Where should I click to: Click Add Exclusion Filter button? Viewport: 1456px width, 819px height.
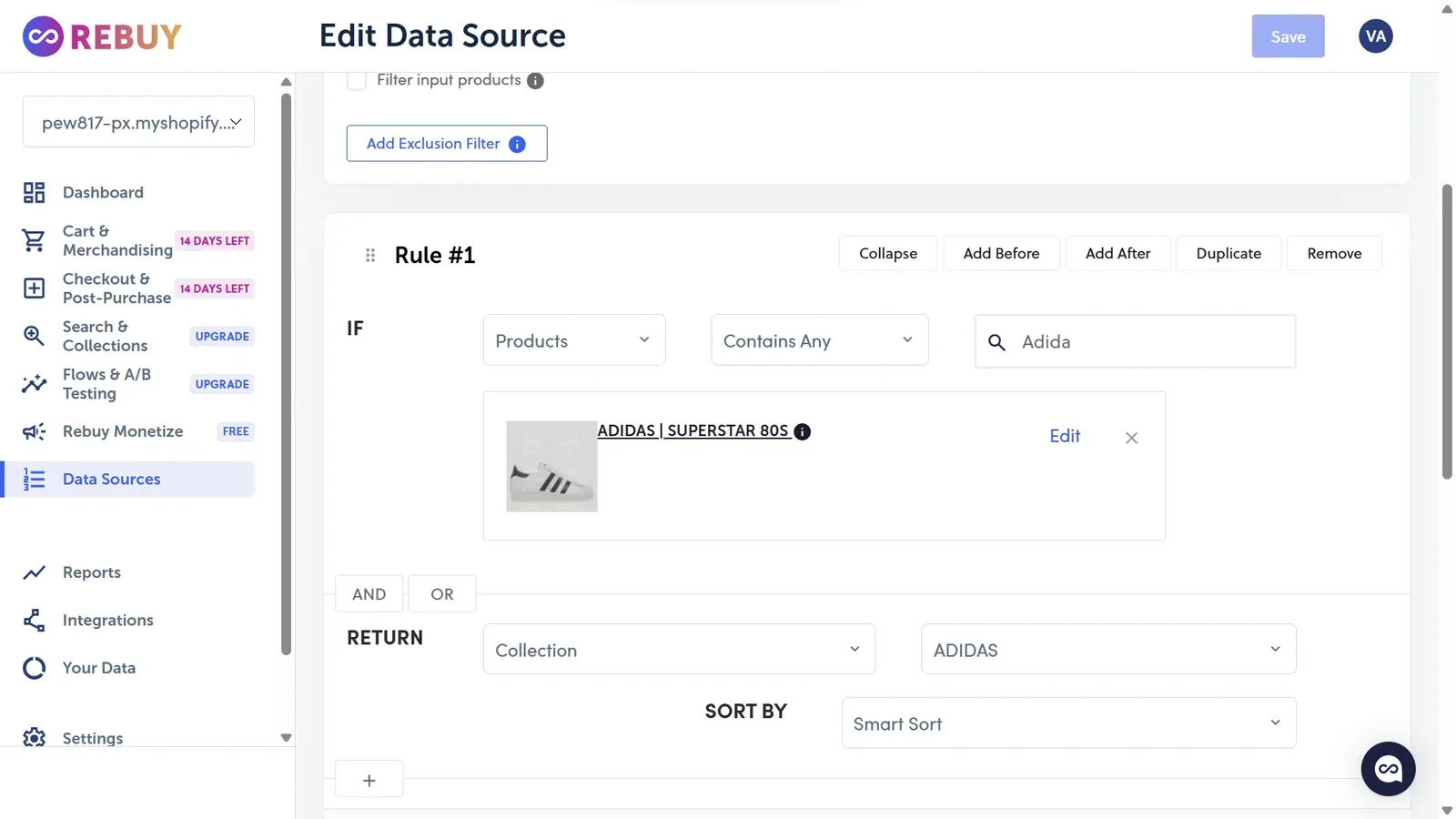click(446, 144)
